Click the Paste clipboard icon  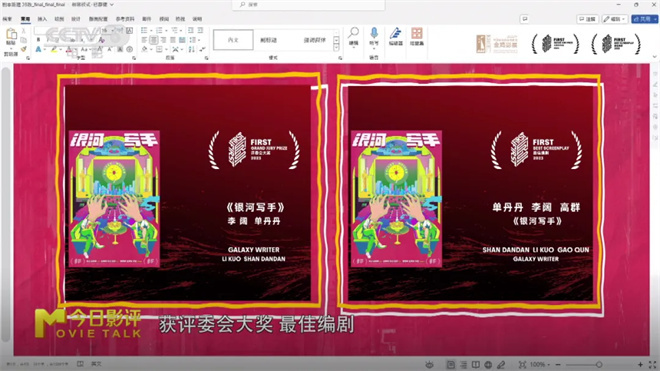pos(11,35)
